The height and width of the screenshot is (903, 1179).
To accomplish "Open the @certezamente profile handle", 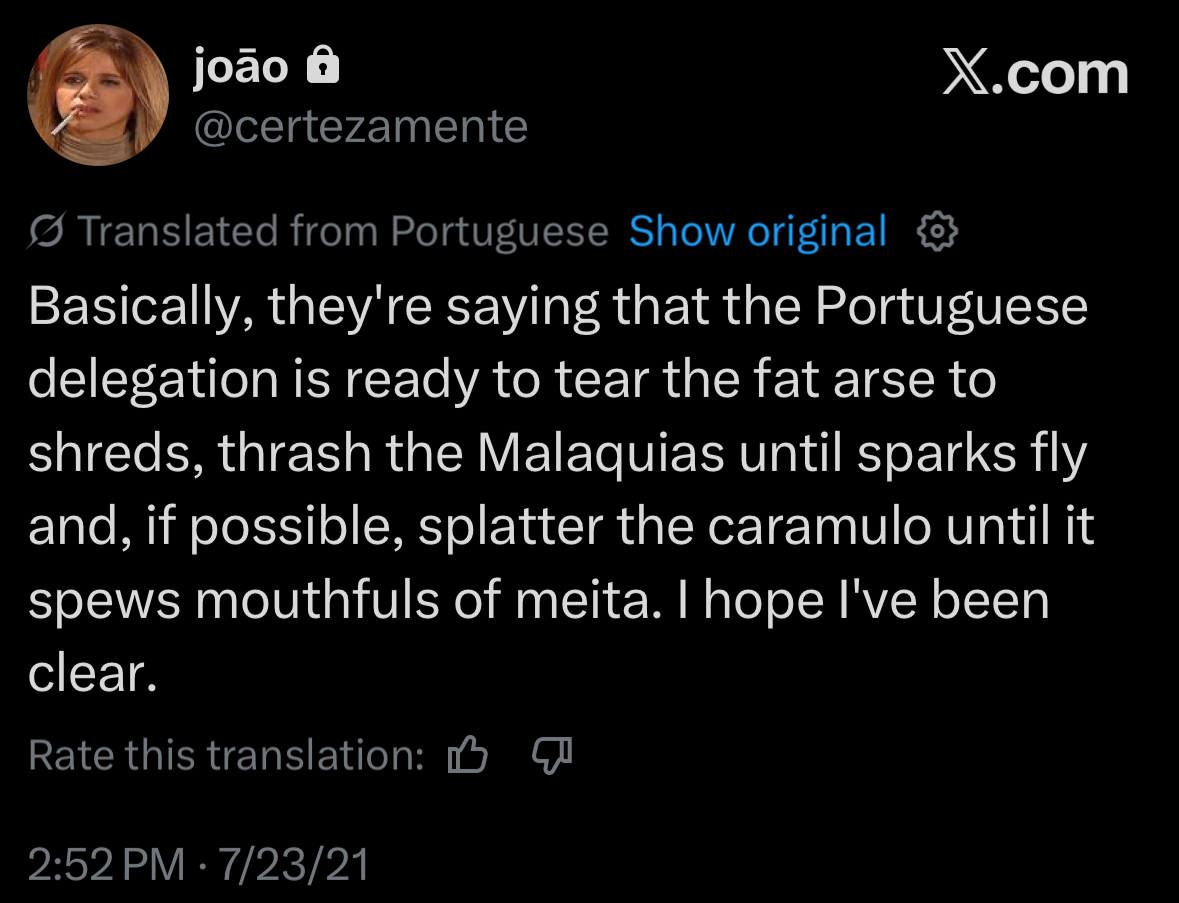I will click(359, 127).
